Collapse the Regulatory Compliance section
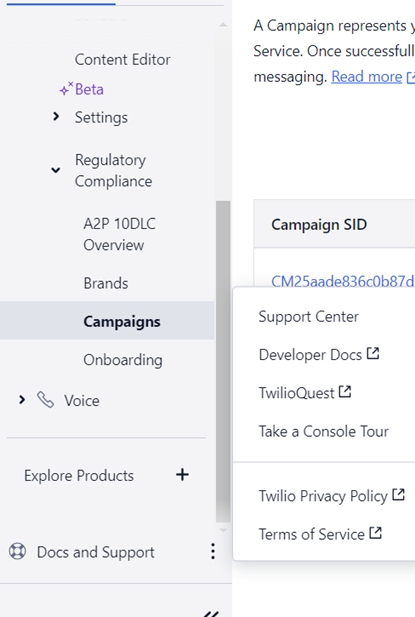 point(56,170)
